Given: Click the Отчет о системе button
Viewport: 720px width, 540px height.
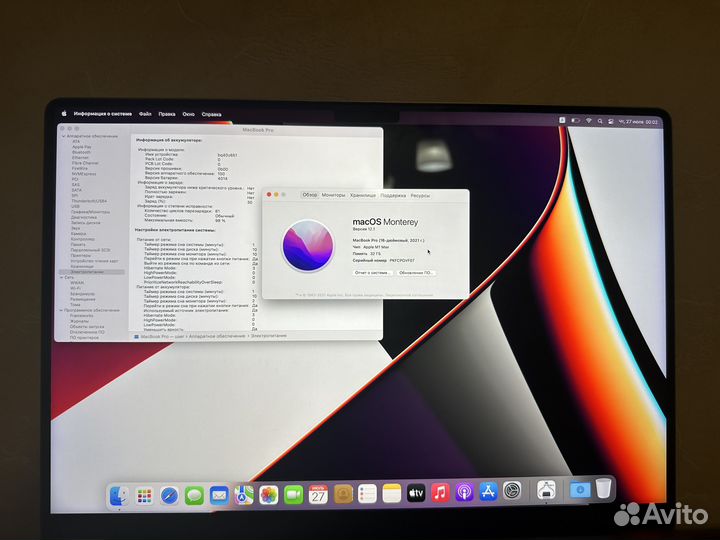Looking at the screenshot, I should [372, 273].
